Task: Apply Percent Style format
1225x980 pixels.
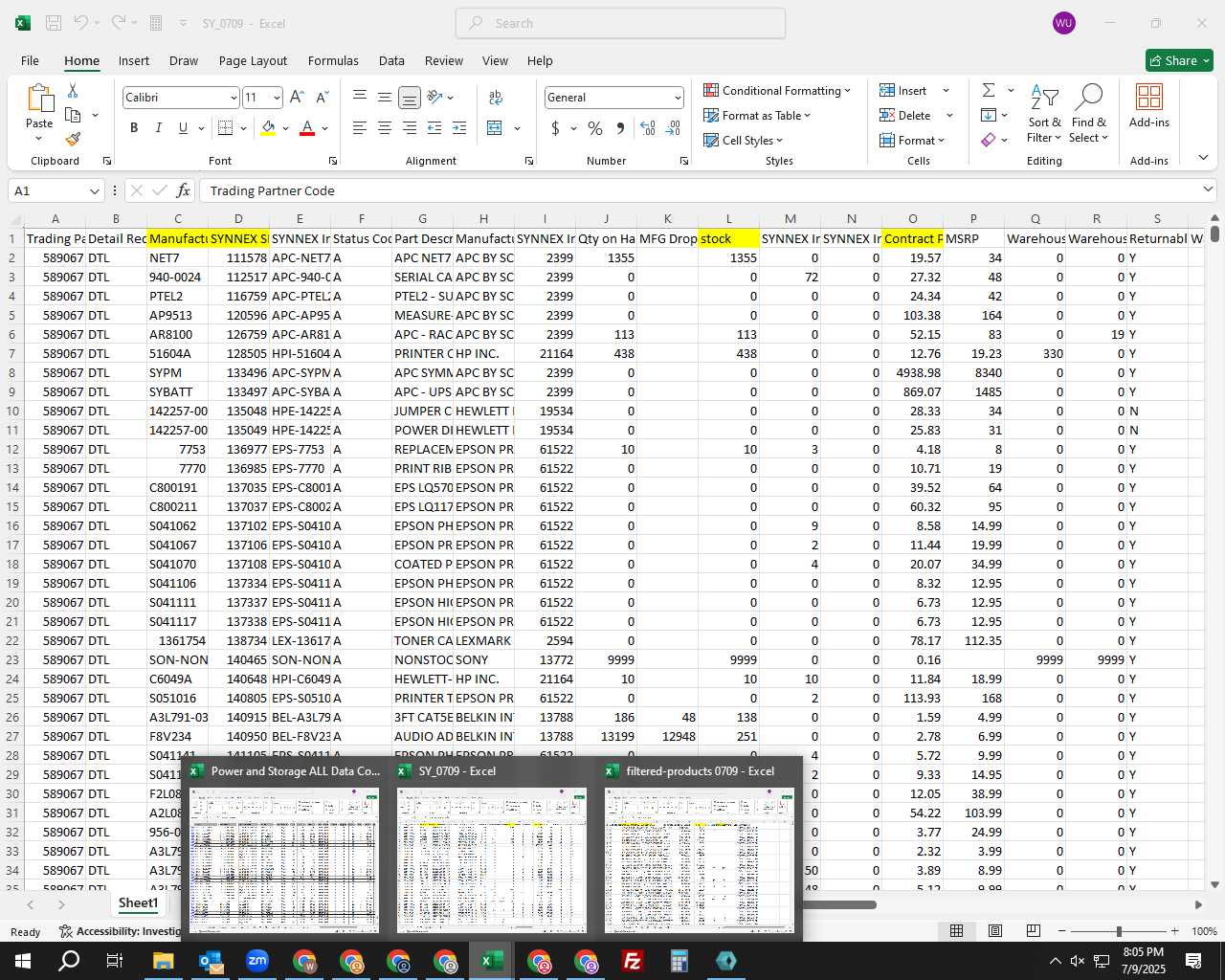Action: click(595, 127)
